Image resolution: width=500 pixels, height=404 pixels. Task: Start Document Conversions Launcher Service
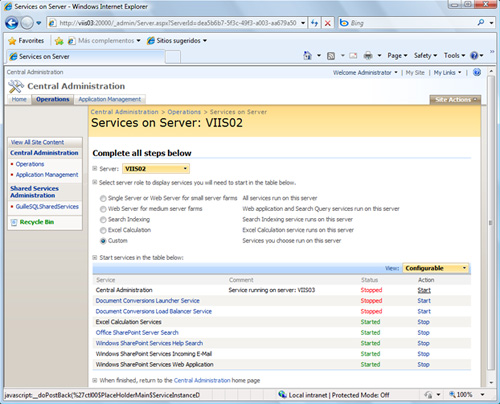424,301
